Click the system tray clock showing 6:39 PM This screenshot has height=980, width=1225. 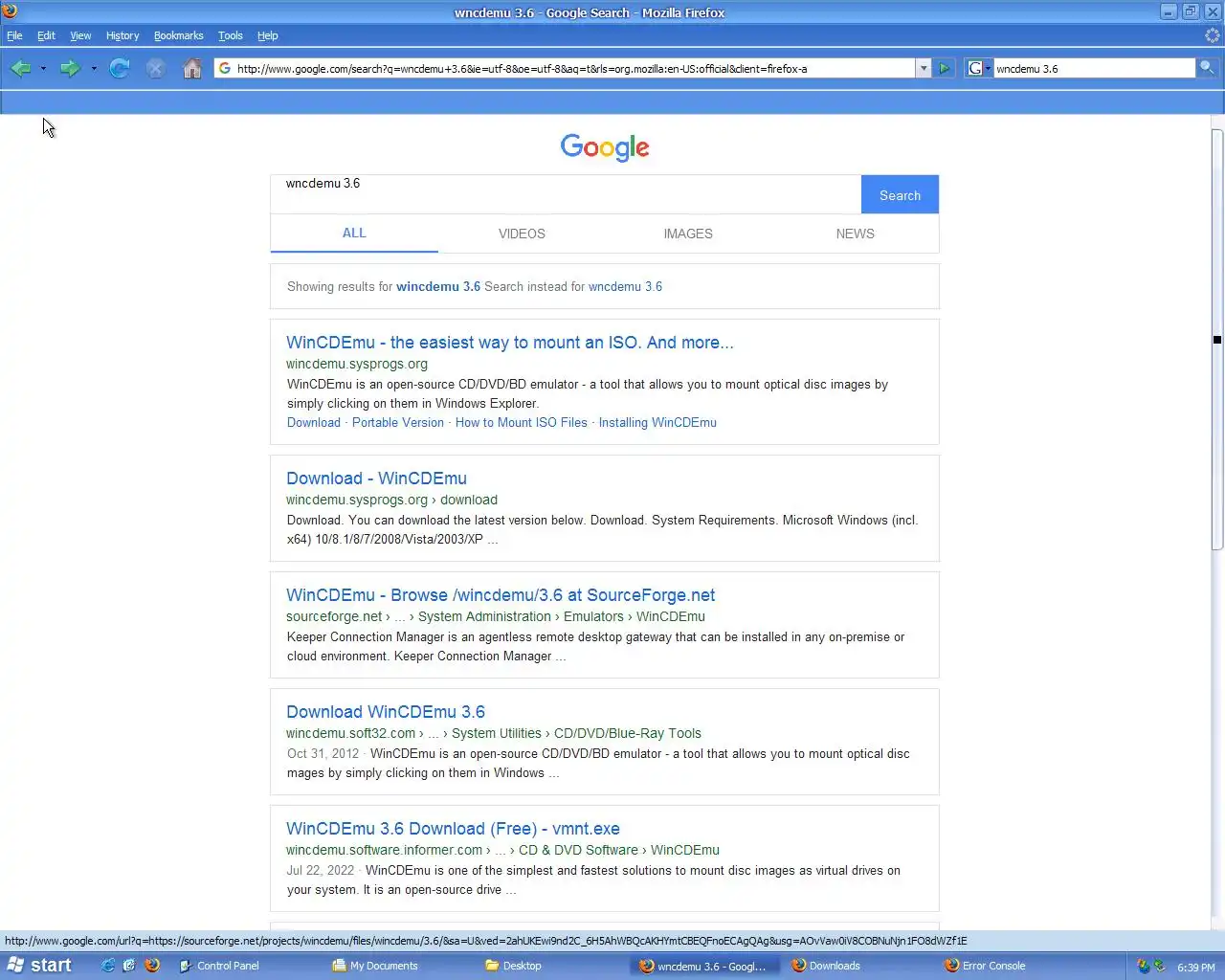1196,967
